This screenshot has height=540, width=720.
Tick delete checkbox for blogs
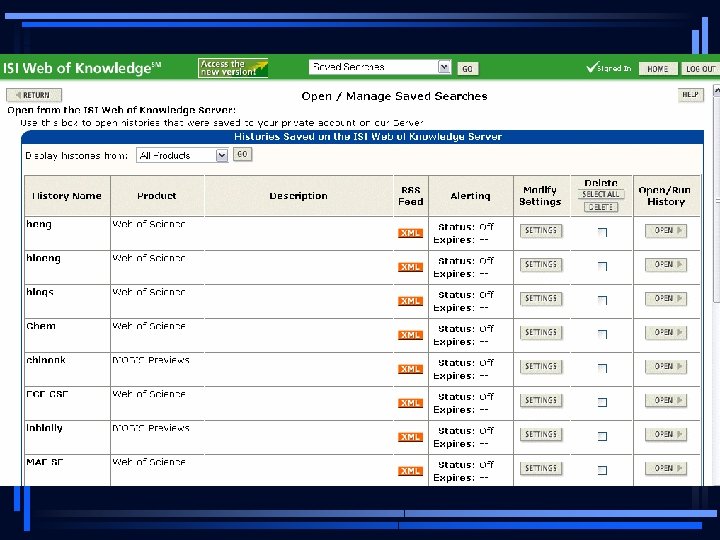pos(602,300)
